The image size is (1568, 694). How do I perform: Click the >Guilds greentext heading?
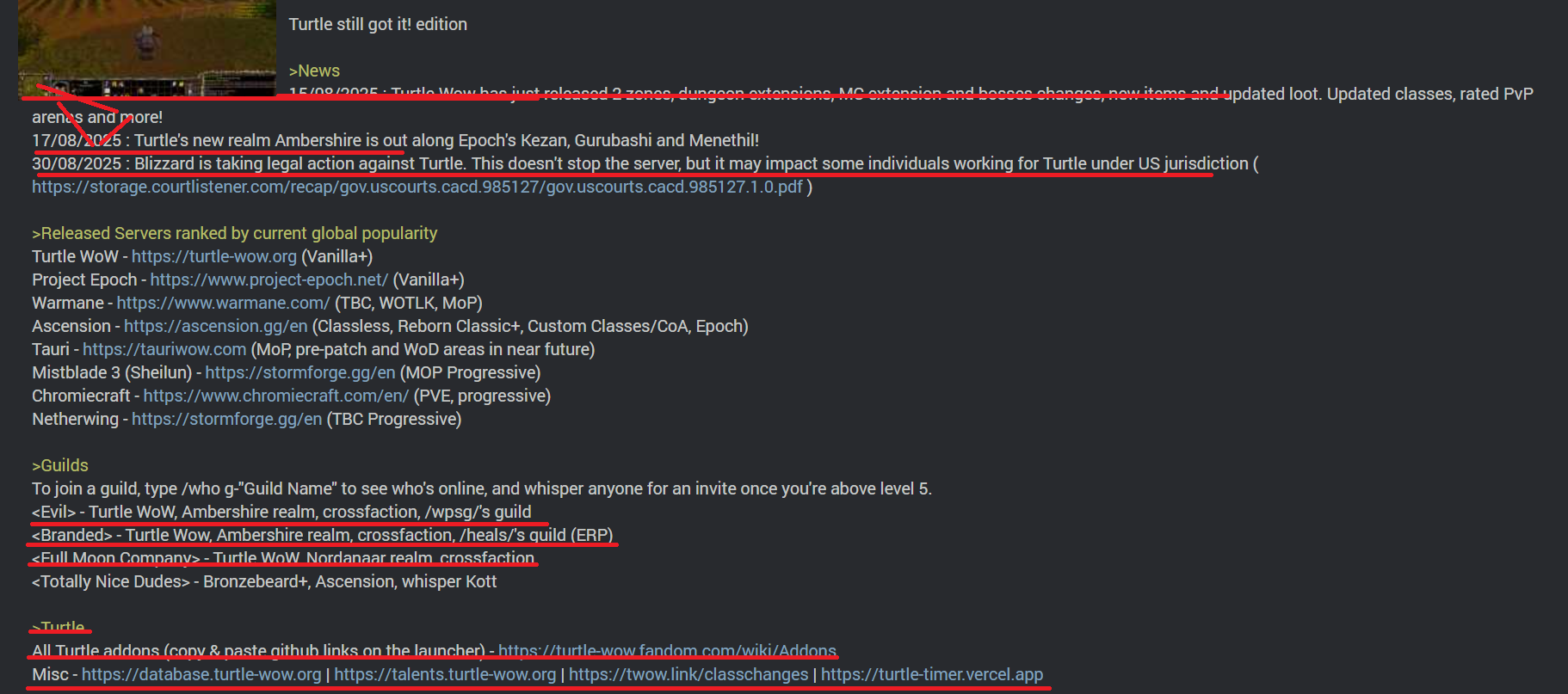(x=60, y=465)
